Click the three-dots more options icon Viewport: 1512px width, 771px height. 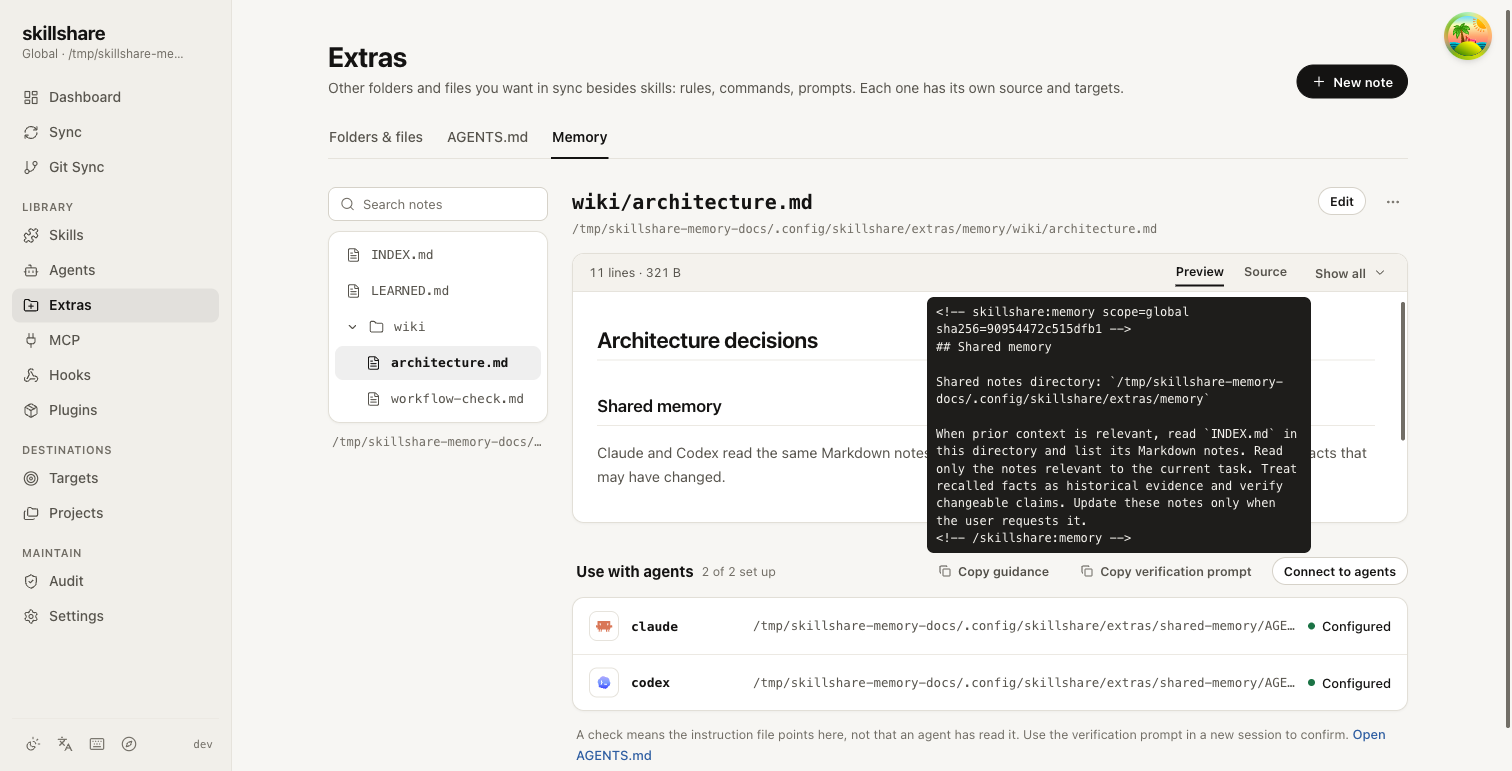(1393, 202)
